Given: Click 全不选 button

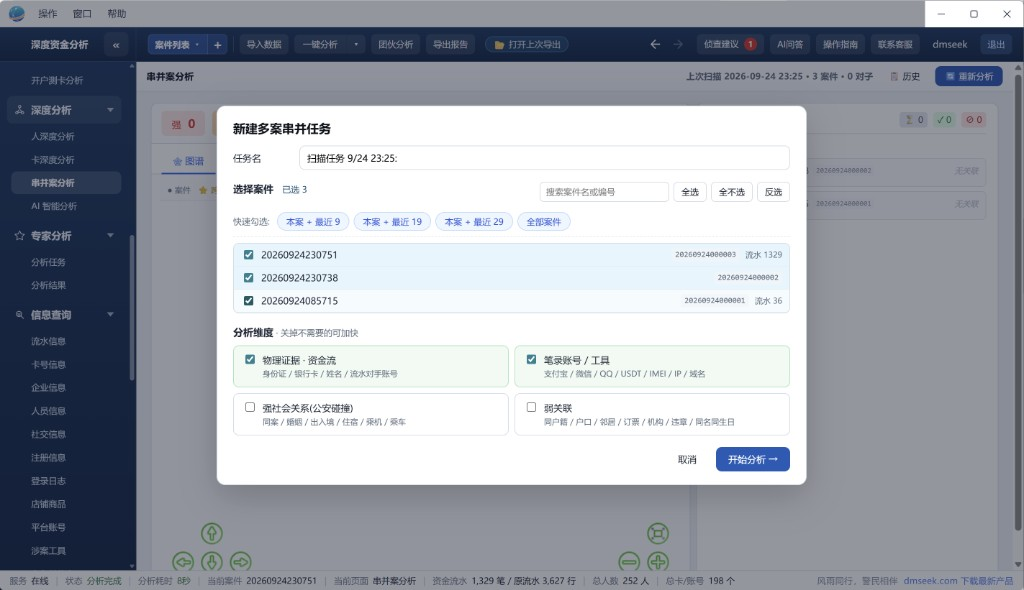Looking at the screenshot, I should pos(731,192).
